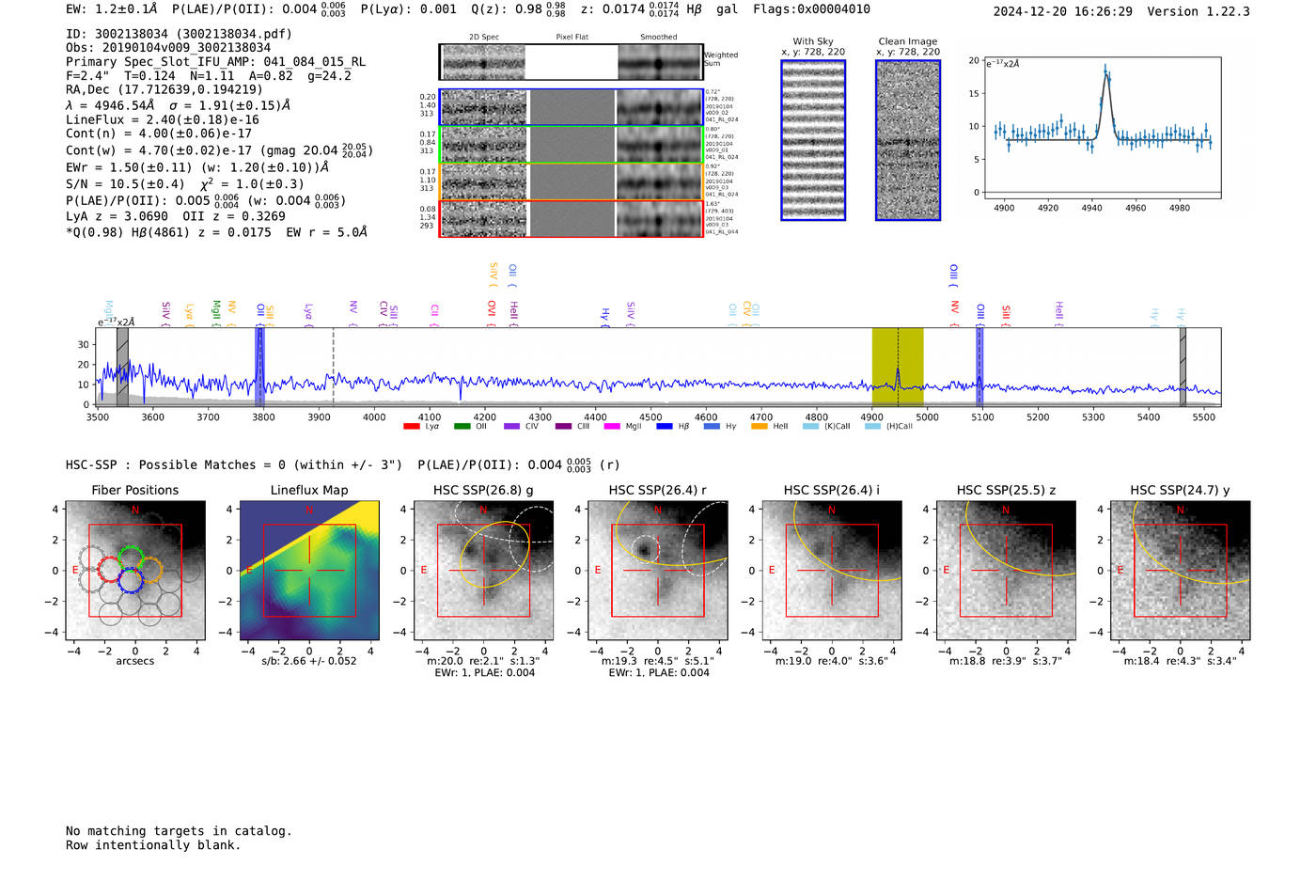
Task: Open the emission line Gaussian fit plot
Action: [1102, 128]
